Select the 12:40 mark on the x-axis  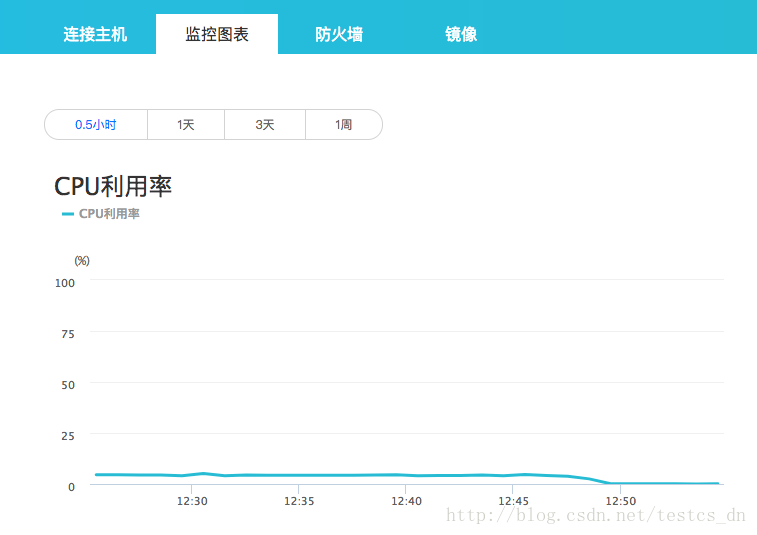click(x=406, y=501)
